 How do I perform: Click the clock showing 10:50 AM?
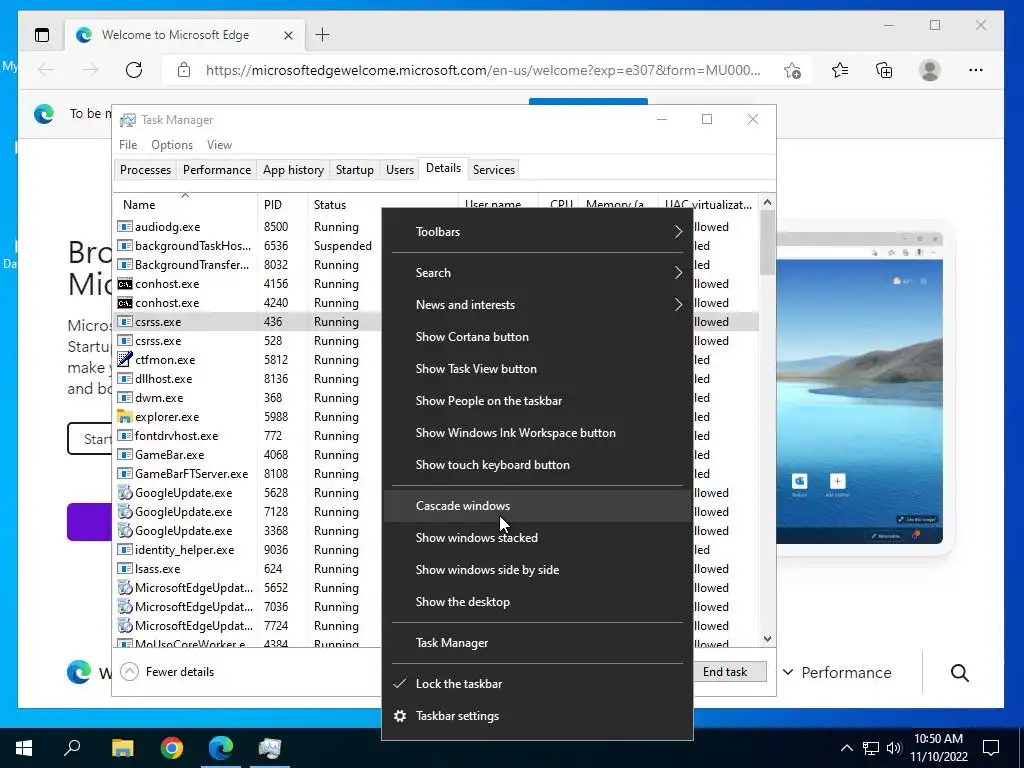pyautogui.click(x=938, y=739)
